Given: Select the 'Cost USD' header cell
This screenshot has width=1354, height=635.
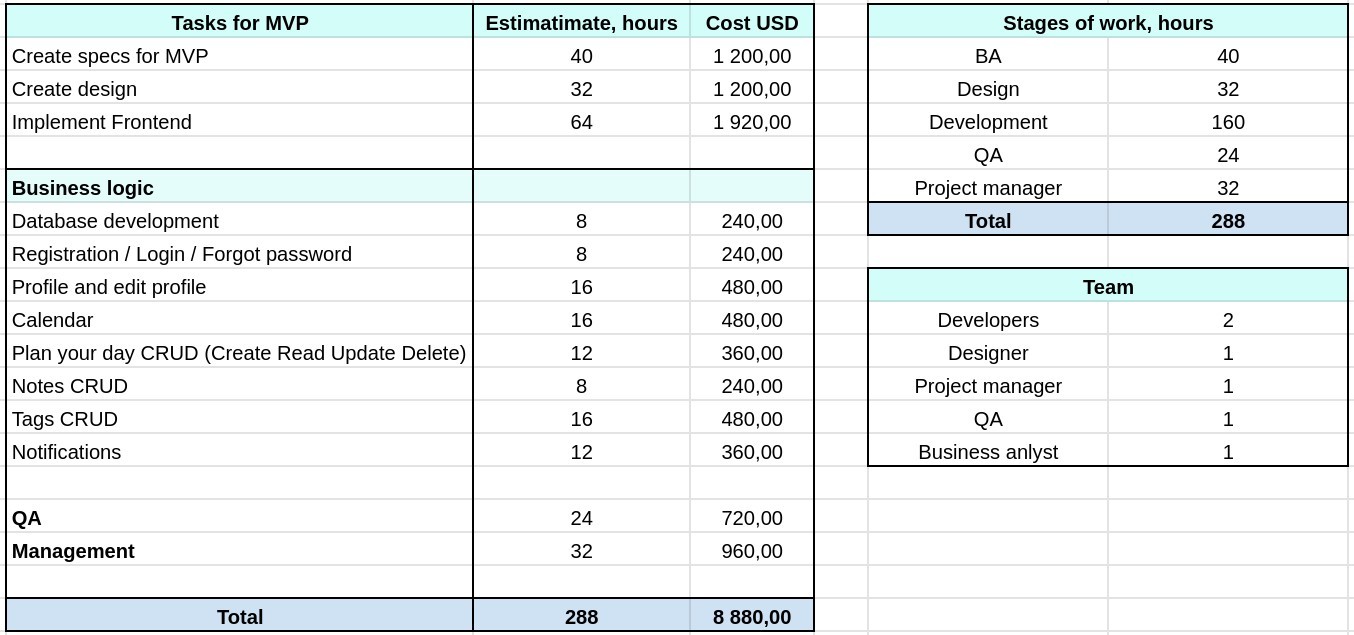Looking at the screenshot, I should pyautogui.click(x=752, y=22).
